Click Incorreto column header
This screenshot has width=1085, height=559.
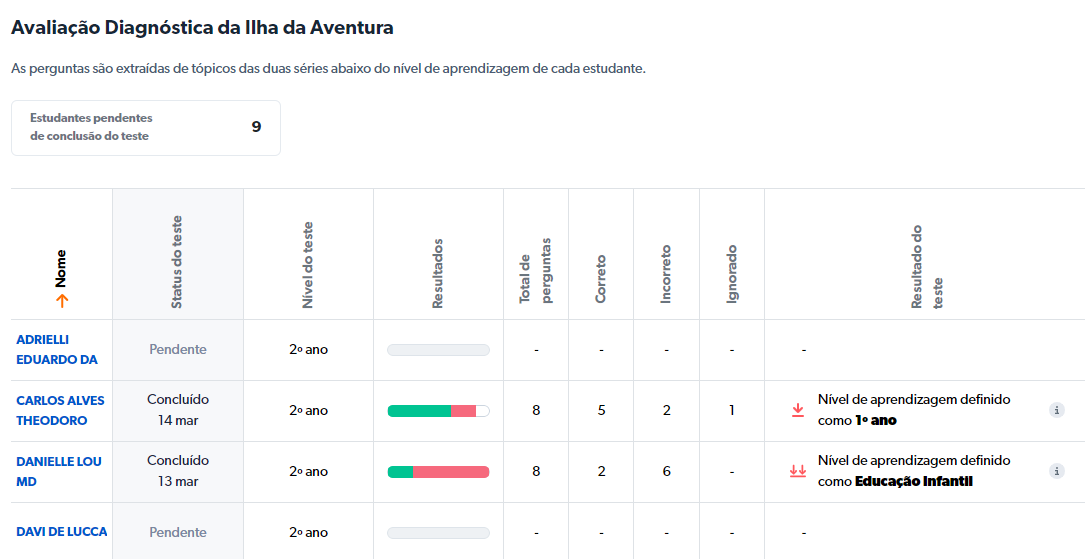pyautogui.click(x=666, y=273)
